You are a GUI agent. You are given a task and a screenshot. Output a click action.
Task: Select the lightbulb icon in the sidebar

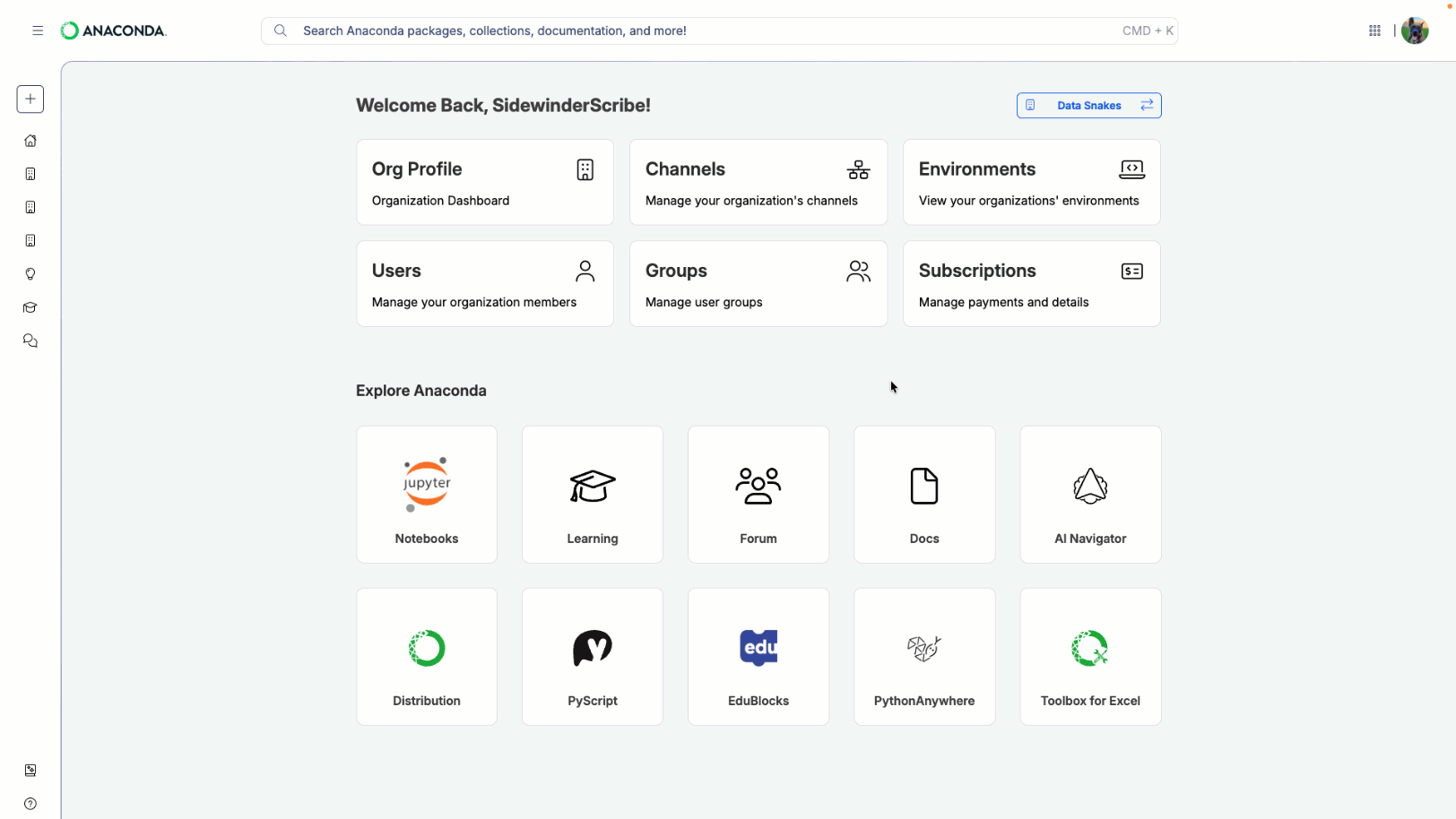coord(30,274)
